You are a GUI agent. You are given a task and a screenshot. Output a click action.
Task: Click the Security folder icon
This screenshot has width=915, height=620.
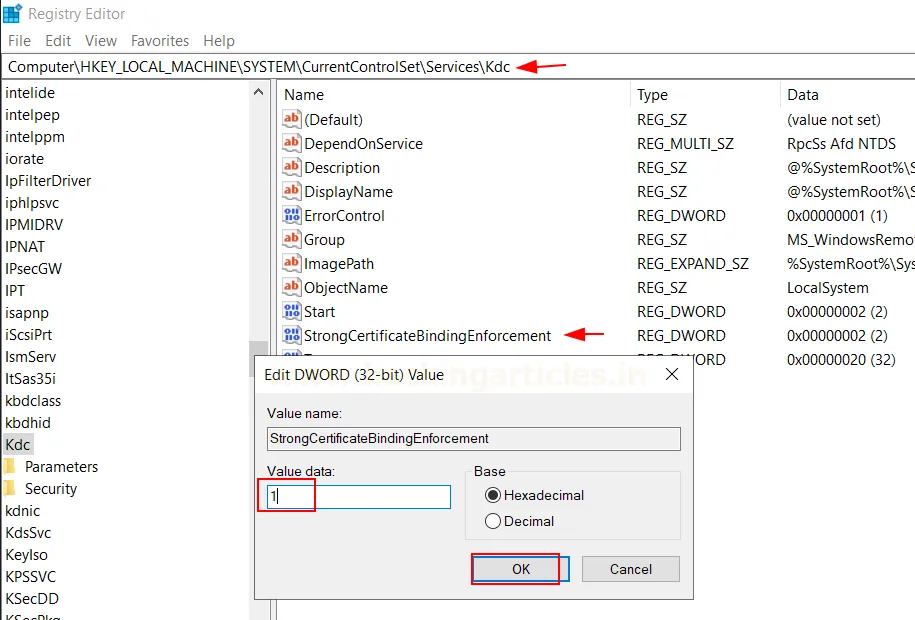click(10, 489)
